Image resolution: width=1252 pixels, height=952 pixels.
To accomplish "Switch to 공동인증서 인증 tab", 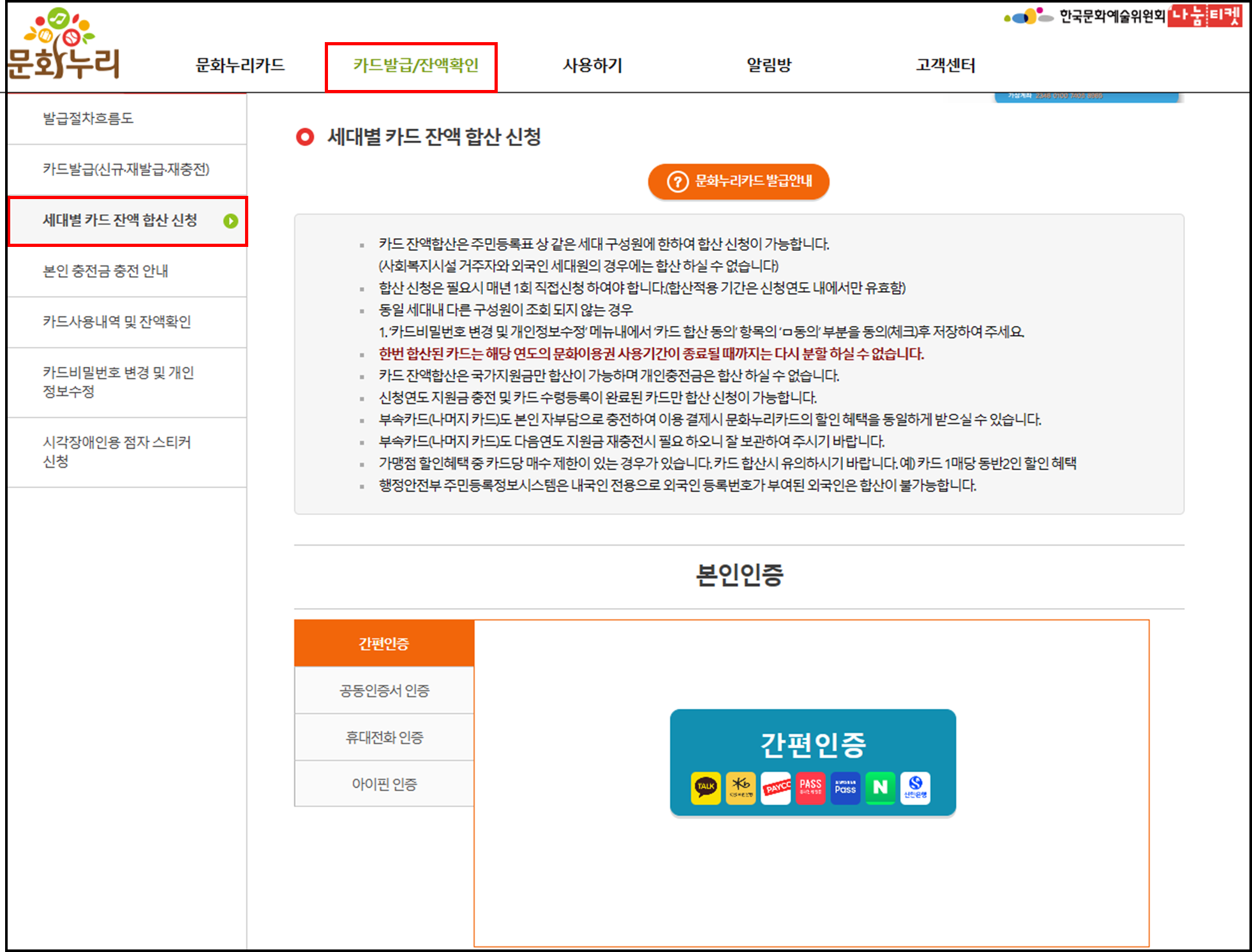I will [x=384, y=690].
